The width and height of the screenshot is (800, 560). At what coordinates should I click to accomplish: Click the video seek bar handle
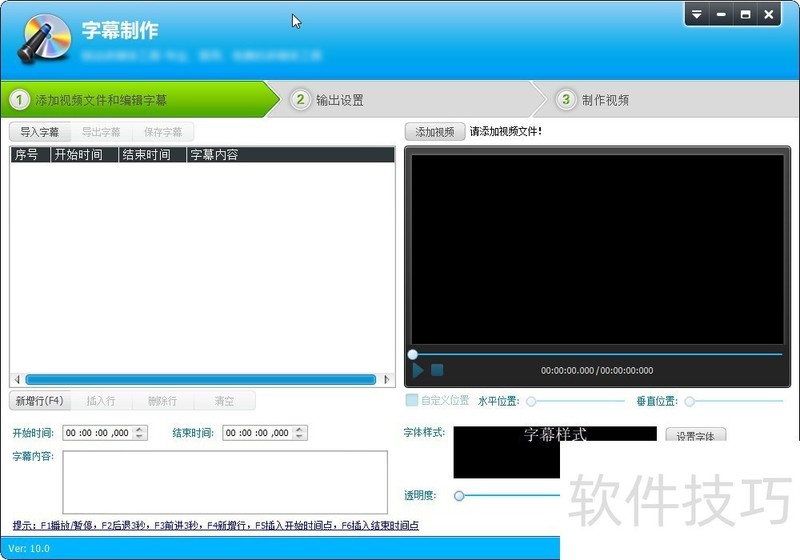pyautogui.click(x=413, y=354)
